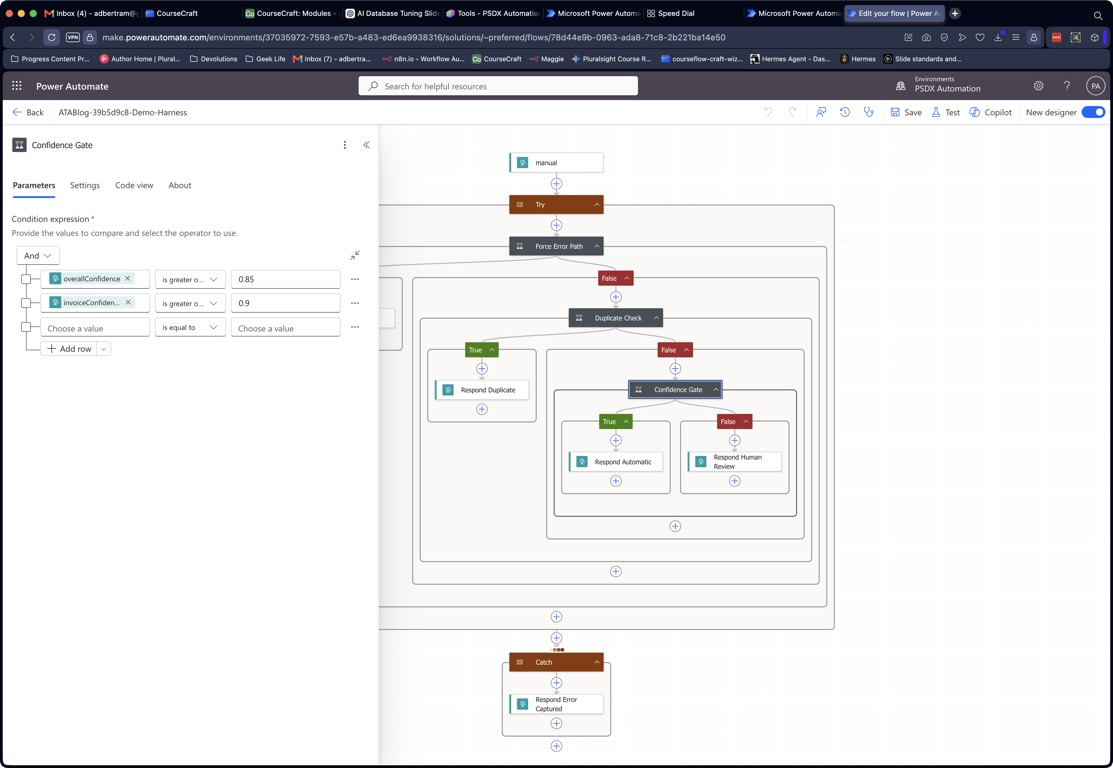Remove the invoiceConfidence token

[x=128, y=302]
